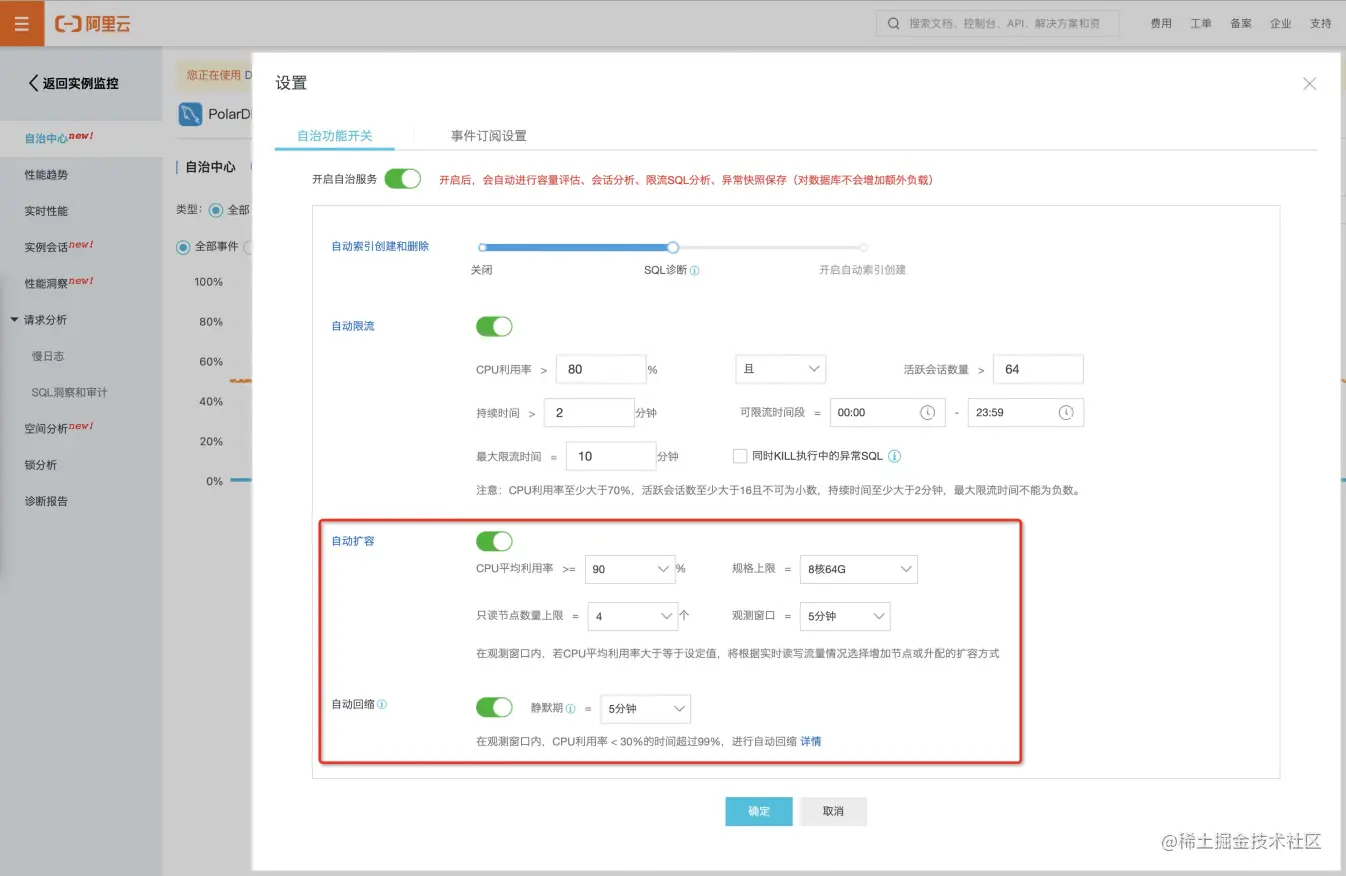The image size is (1346, 876).
Task: Open the 静默期 5分钟 dropdown
Action: (645, 709)
